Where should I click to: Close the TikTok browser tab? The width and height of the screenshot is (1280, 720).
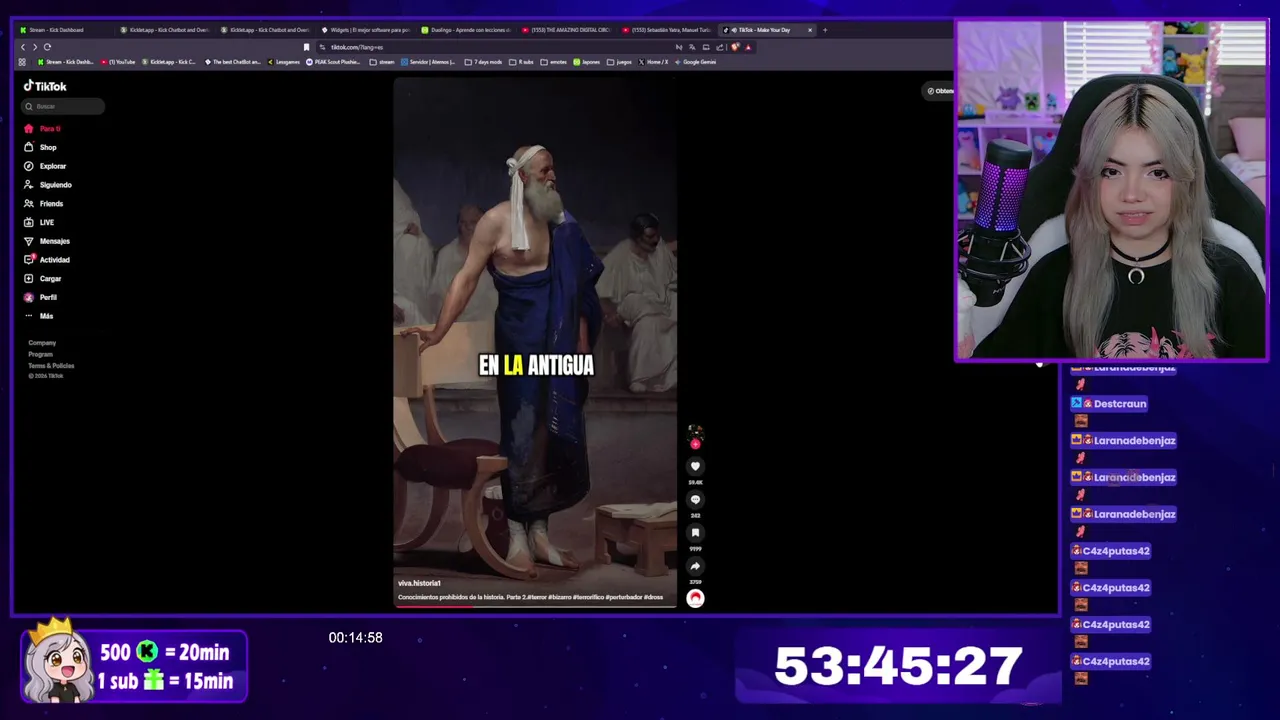[x=809, y=30]
